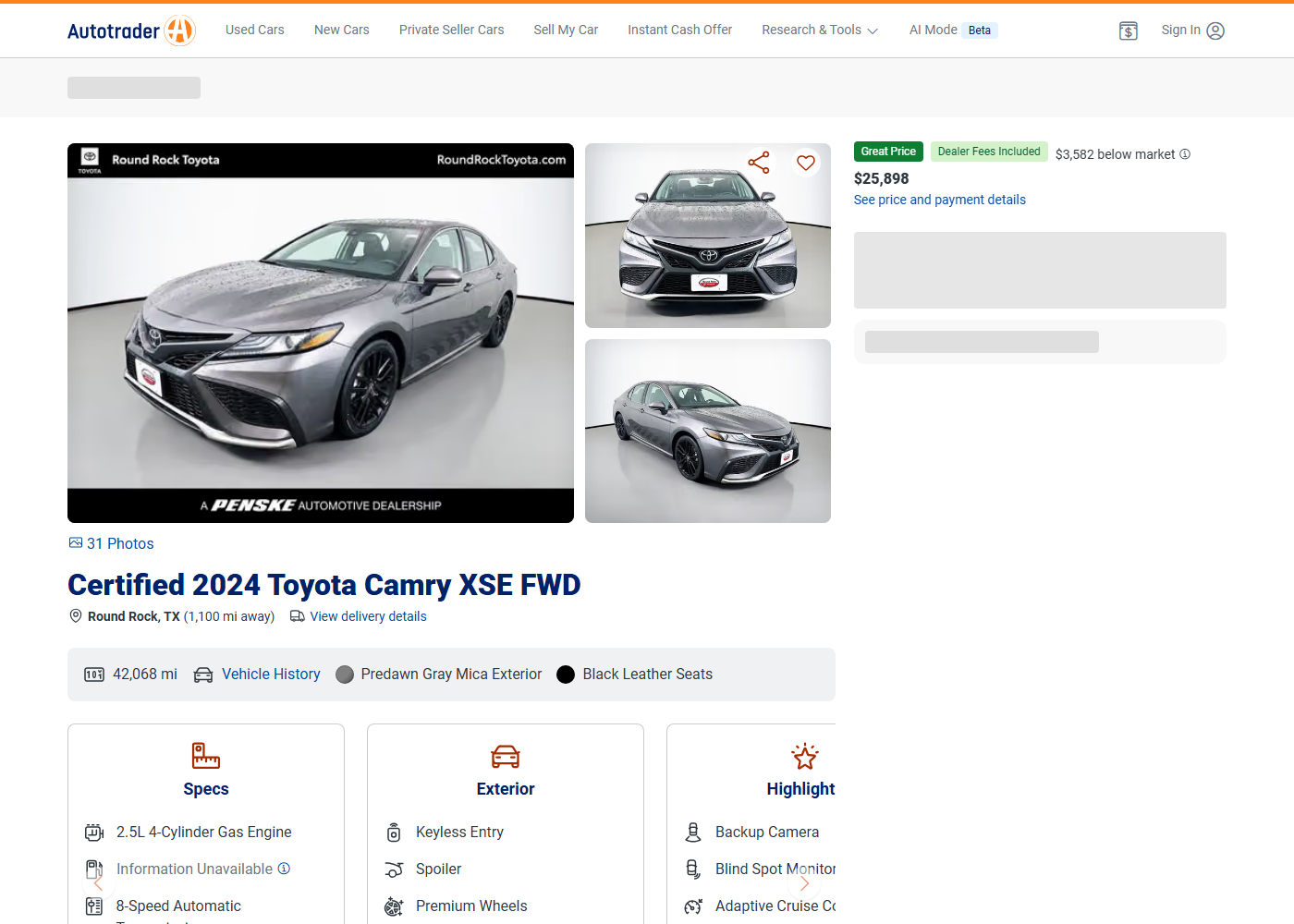This screenshot has width=1294, height=924.
Task: Click the Black Leather Seats color swatch
Action: pos(566,675)
